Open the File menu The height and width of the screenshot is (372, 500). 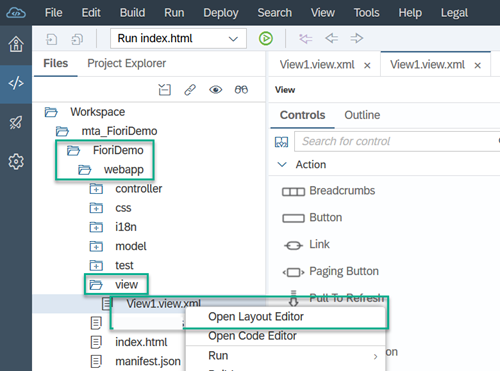(53, 13)
